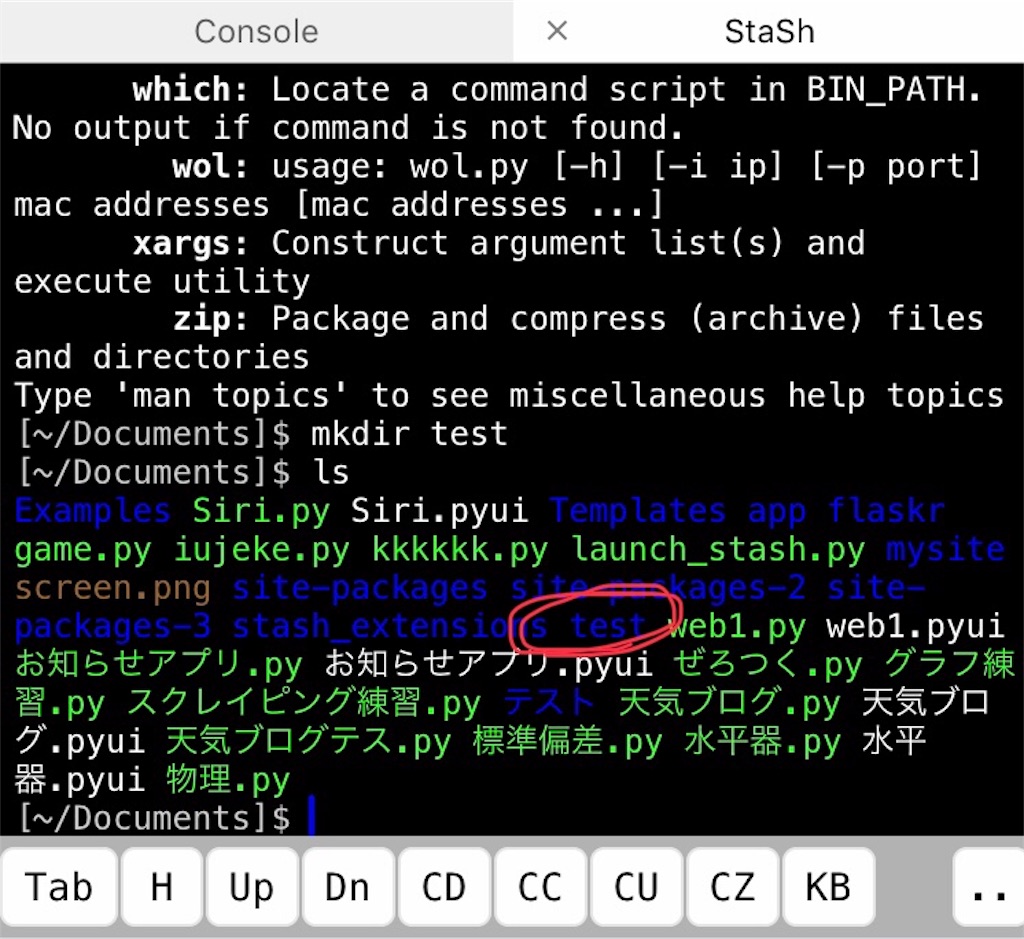Click 'flaskr' directory name

[x=887, y=510]
